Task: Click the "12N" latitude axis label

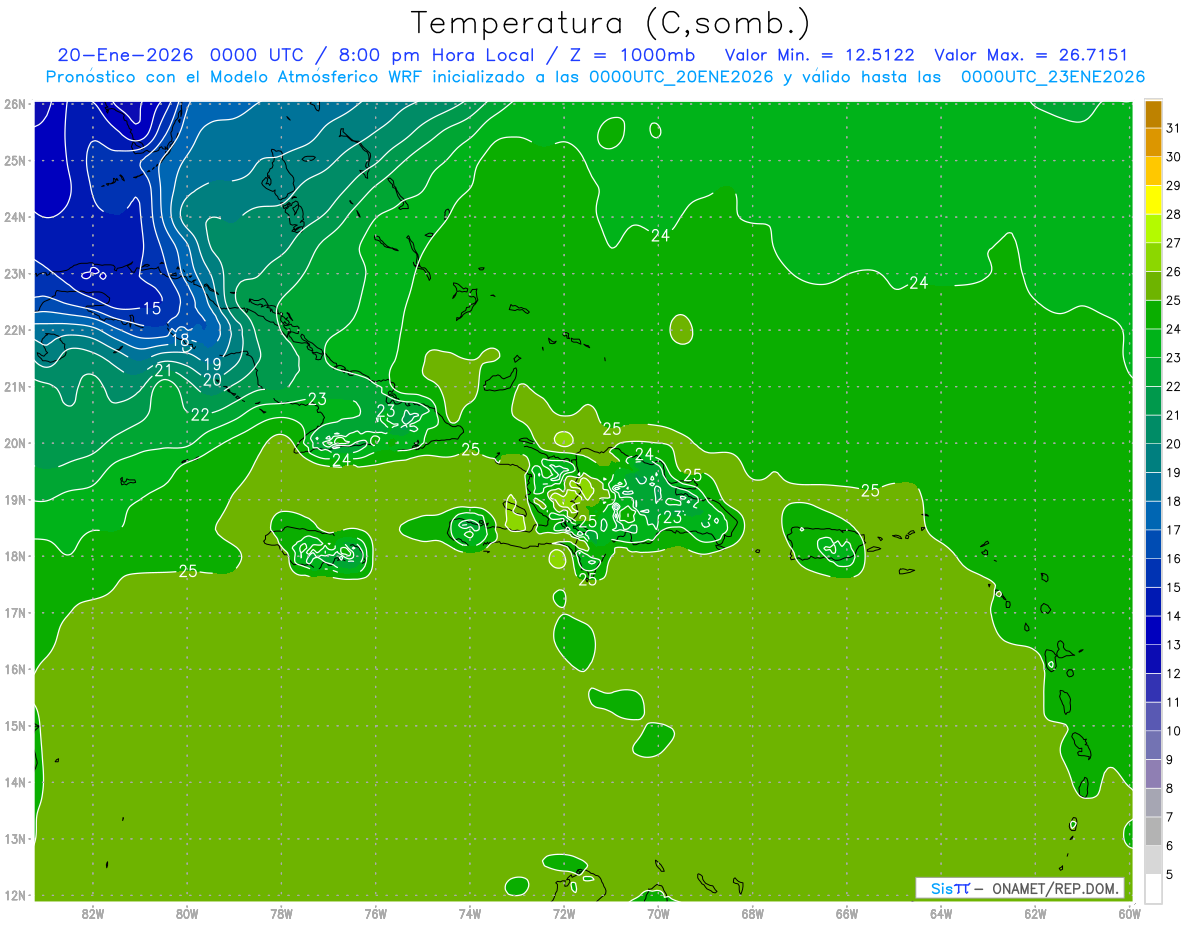Action: click(15, 895)
